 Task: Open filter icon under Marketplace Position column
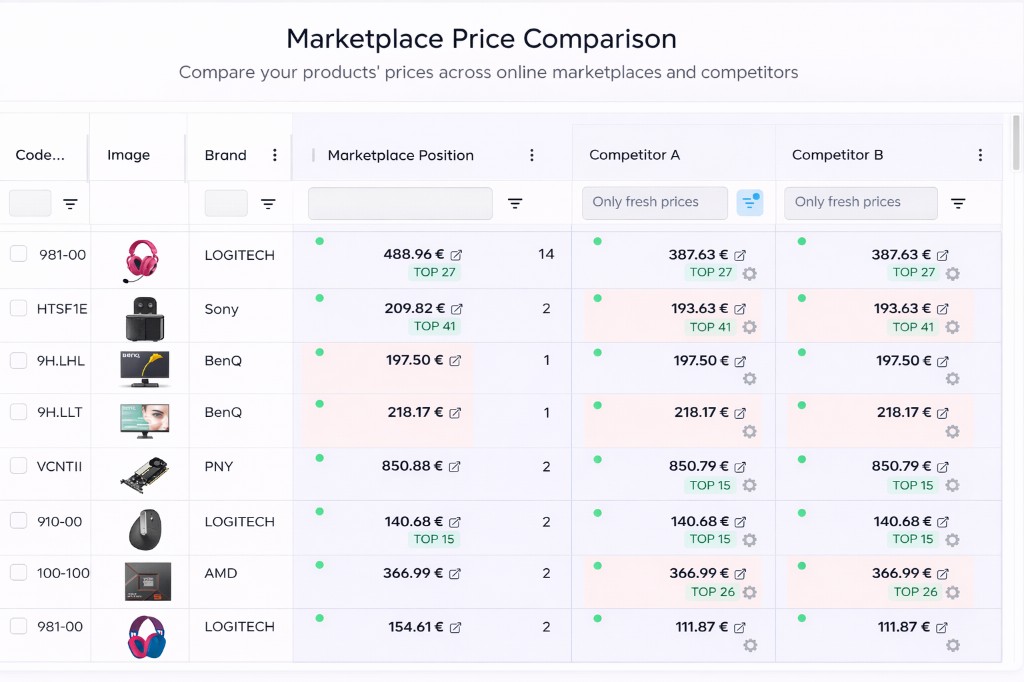515,203
